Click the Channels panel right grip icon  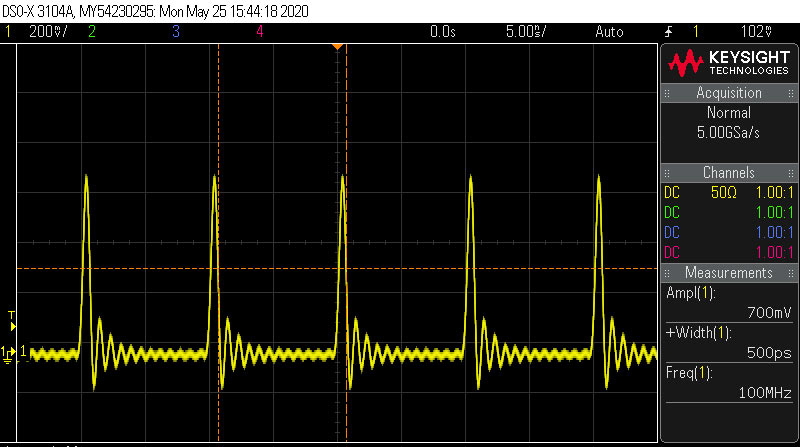791,173
